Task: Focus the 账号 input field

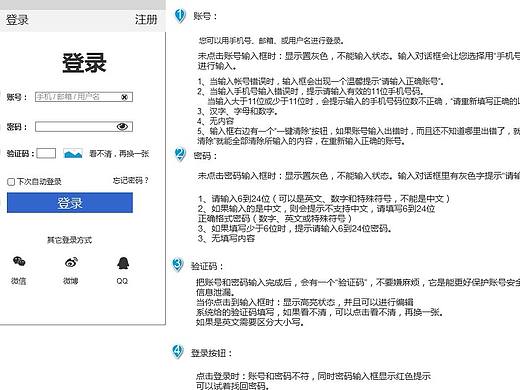Action: pyautogui.click(x=84, y=97)
